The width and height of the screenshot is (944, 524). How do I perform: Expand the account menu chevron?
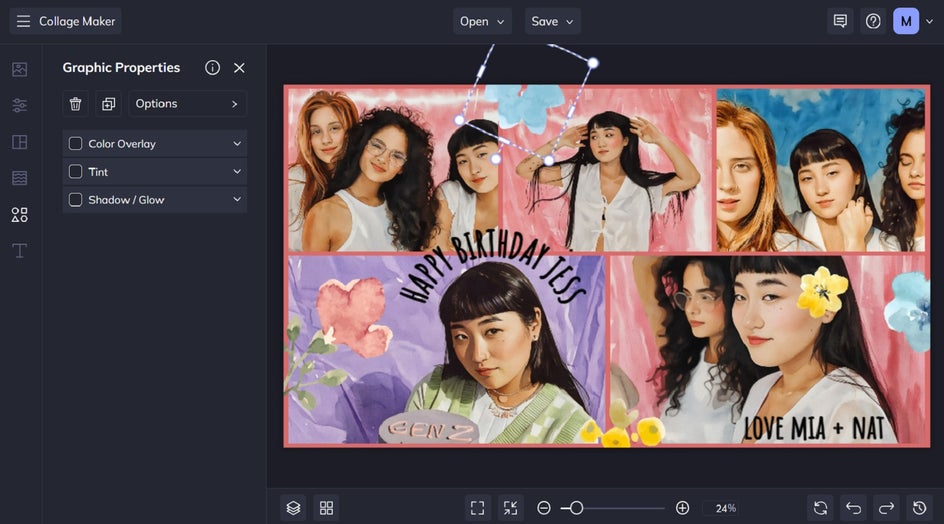(x=930, y=21)
